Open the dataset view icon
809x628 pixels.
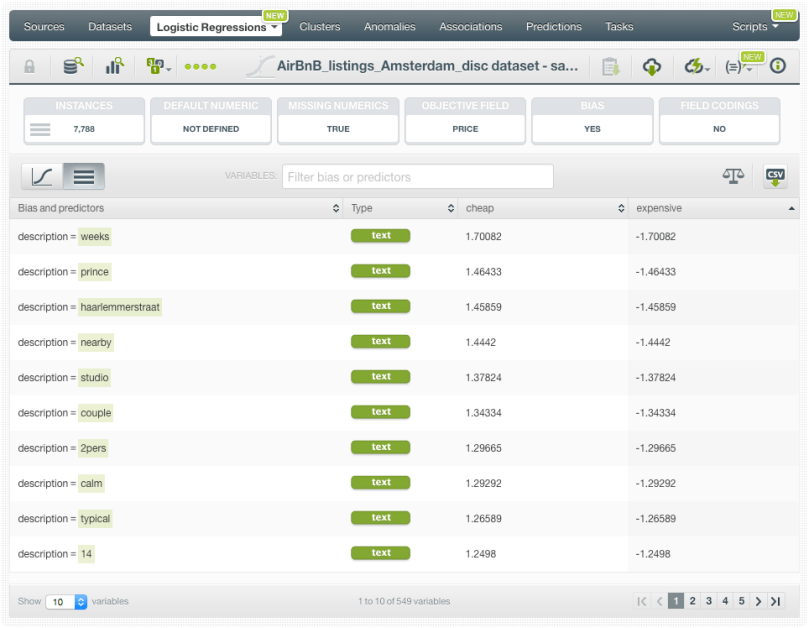click(x=72, y=67)
